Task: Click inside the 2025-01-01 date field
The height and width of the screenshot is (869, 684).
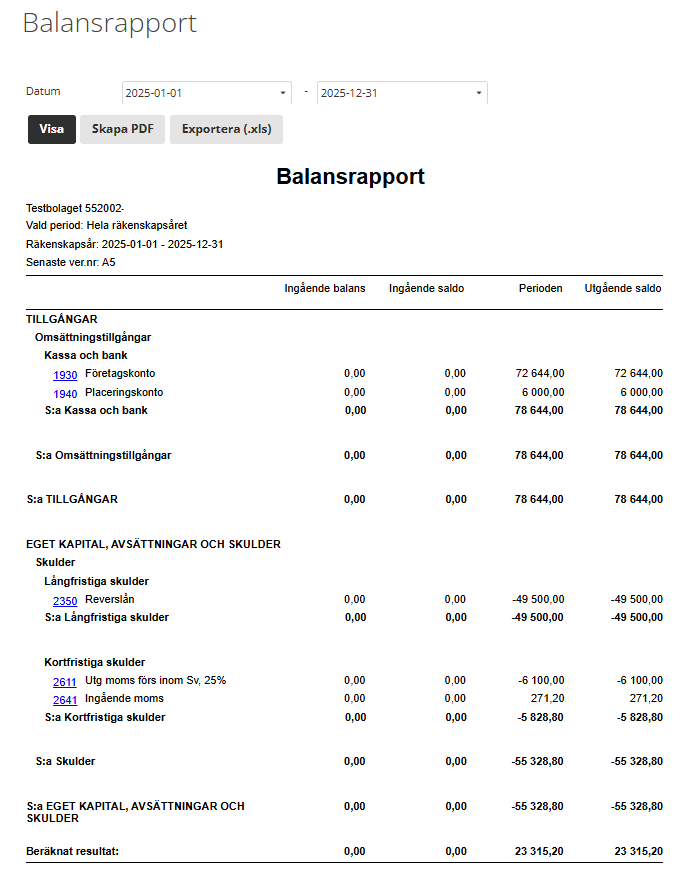Action: click(207, 93)
